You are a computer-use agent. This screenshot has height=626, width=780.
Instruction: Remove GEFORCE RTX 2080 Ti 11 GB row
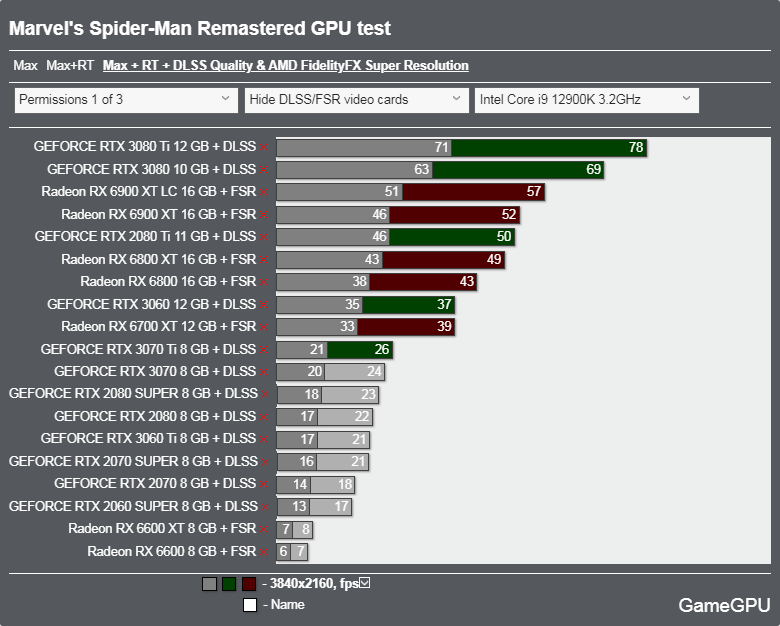263,237
